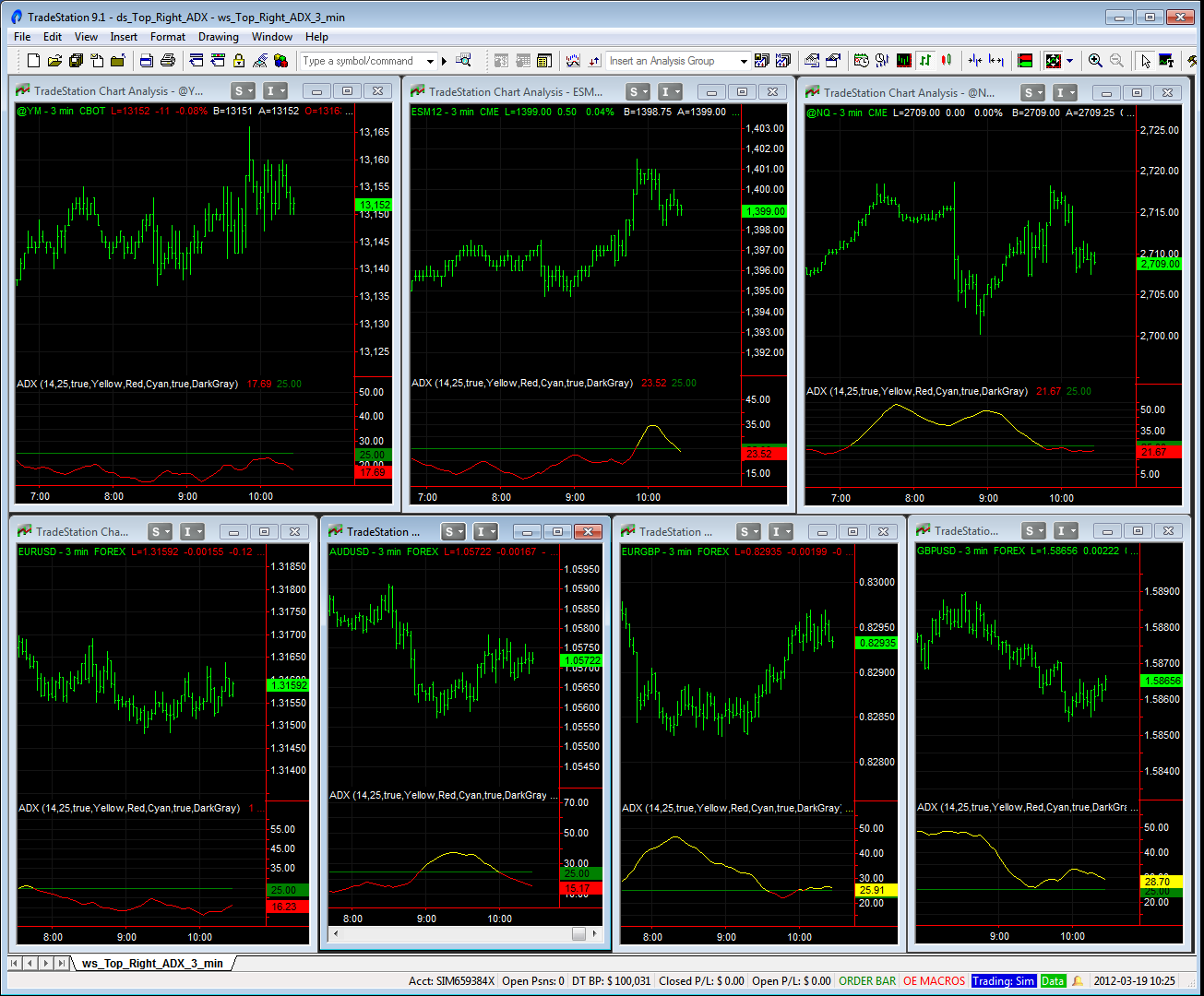Open the Drawing menu
Viewport: 1204px width, 996px height.
[x=219, y=37]
